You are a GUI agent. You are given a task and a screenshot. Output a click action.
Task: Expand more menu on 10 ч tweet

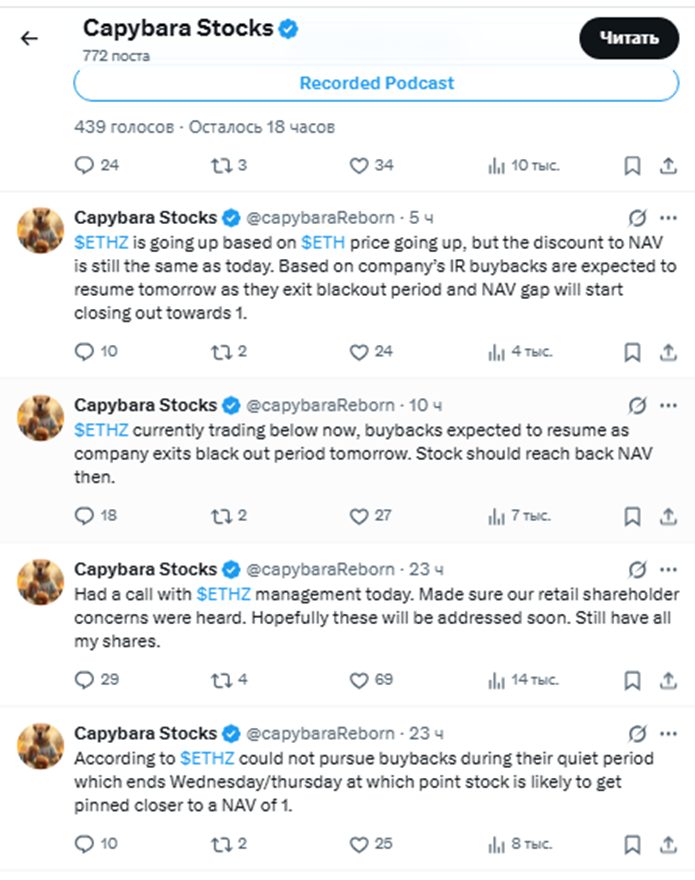point(667,405)
